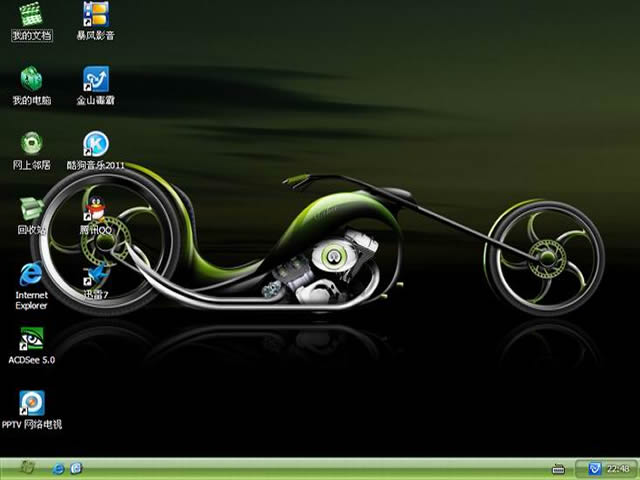Select the 我的文档 desktop icon
Screen dimensions: 640x480
pyautogui.click(x=31, y=15)
